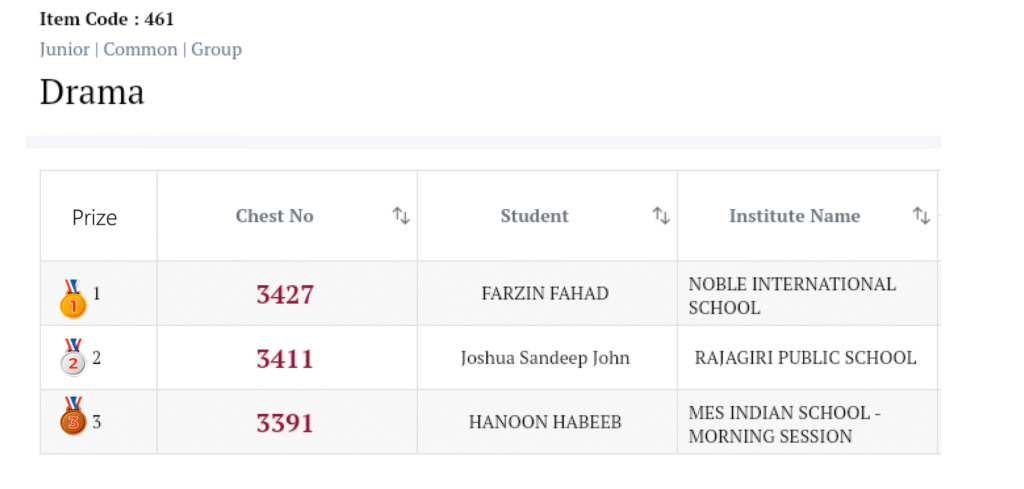This screenshot has width=1024, height=489.
Task: Open the Common category link
Action: click(140, 49)
